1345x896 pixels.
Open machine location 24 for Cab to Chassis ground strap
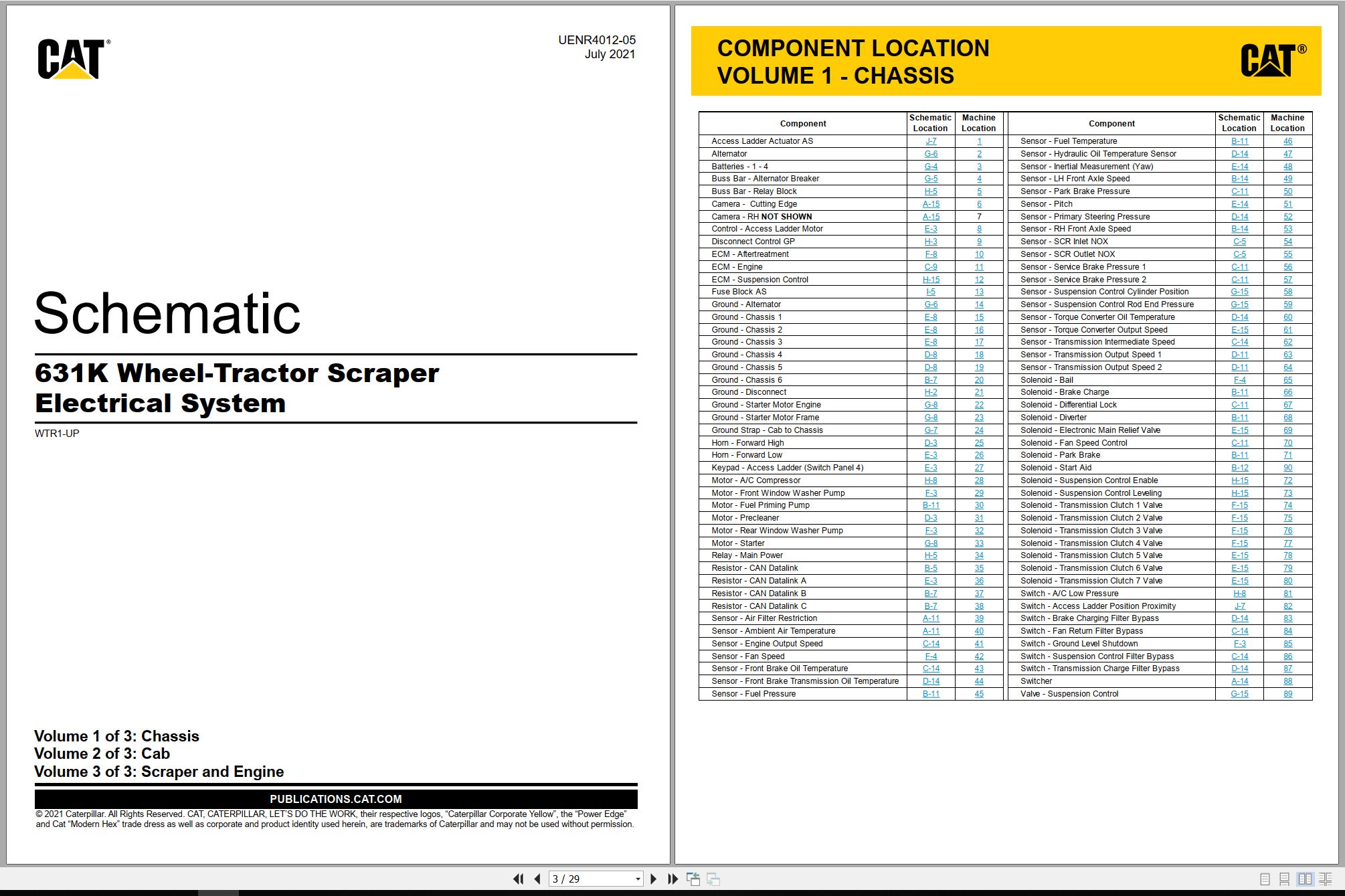[x=979, y=430]
